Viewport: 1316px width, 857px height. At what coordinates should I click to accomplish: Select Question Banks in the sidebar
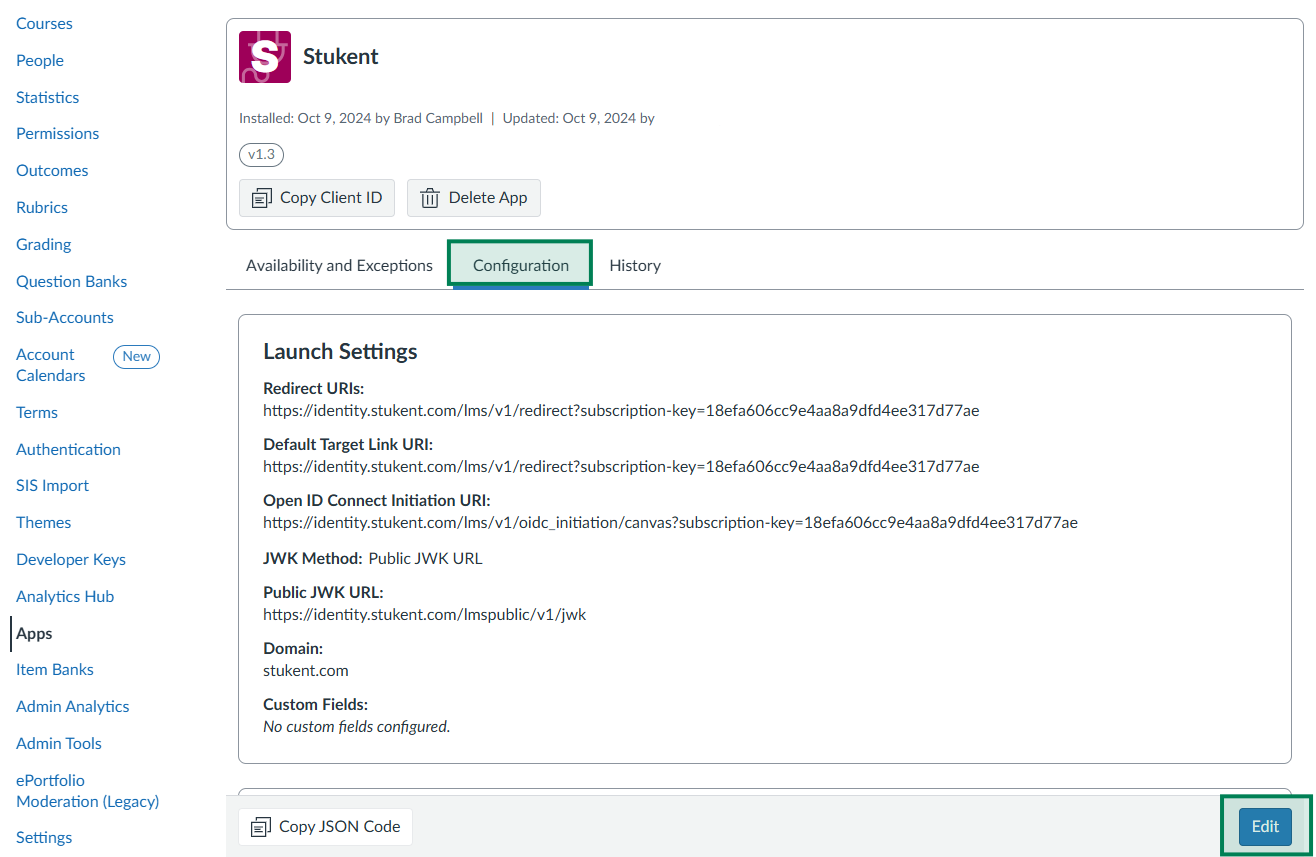(71, 282)
